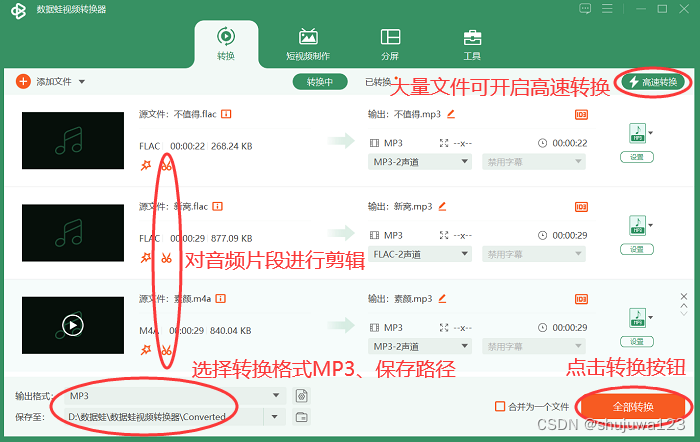Play the 素颜.m4a preview
This screenshot has width=700, height=442.
pos(73,325)
